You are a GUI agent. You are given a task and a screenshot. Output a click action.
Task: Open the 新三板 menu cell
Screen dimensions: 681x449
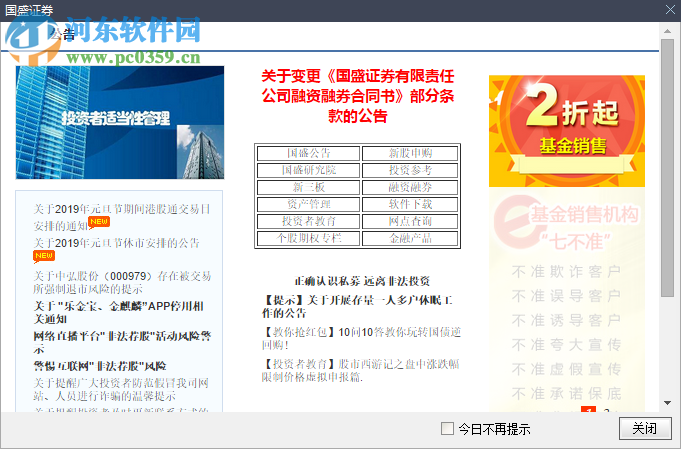coord(308,187)
